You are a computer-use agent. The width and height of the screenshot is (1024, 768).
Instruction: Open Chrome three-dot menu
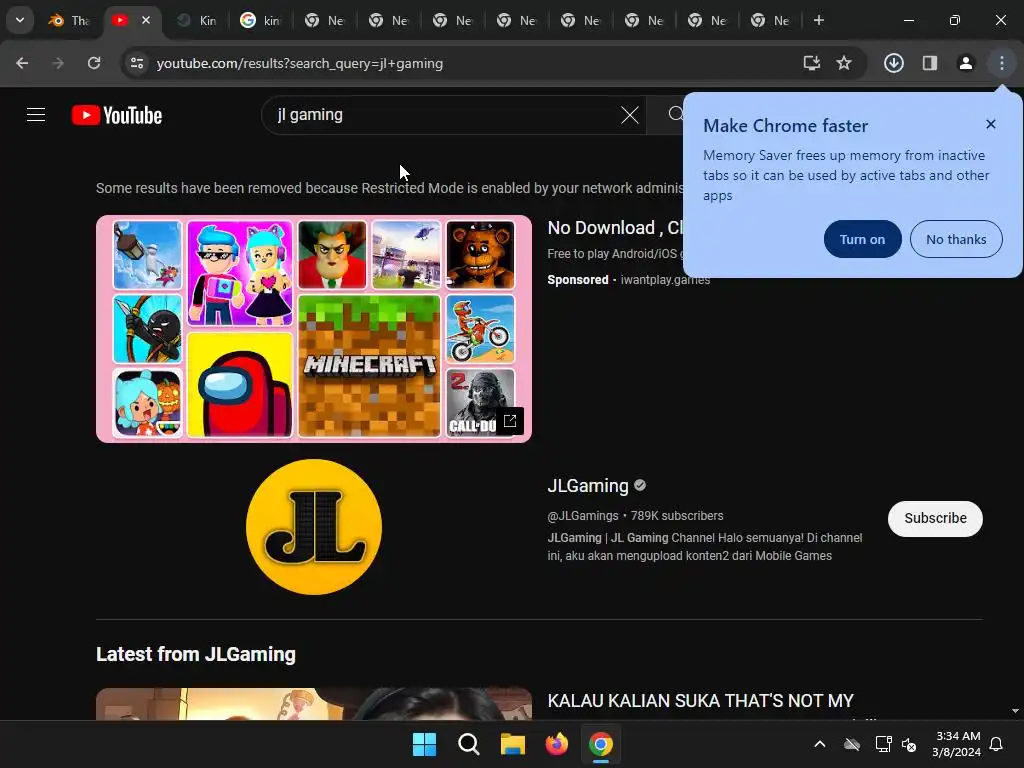[x=1002, y=63]
